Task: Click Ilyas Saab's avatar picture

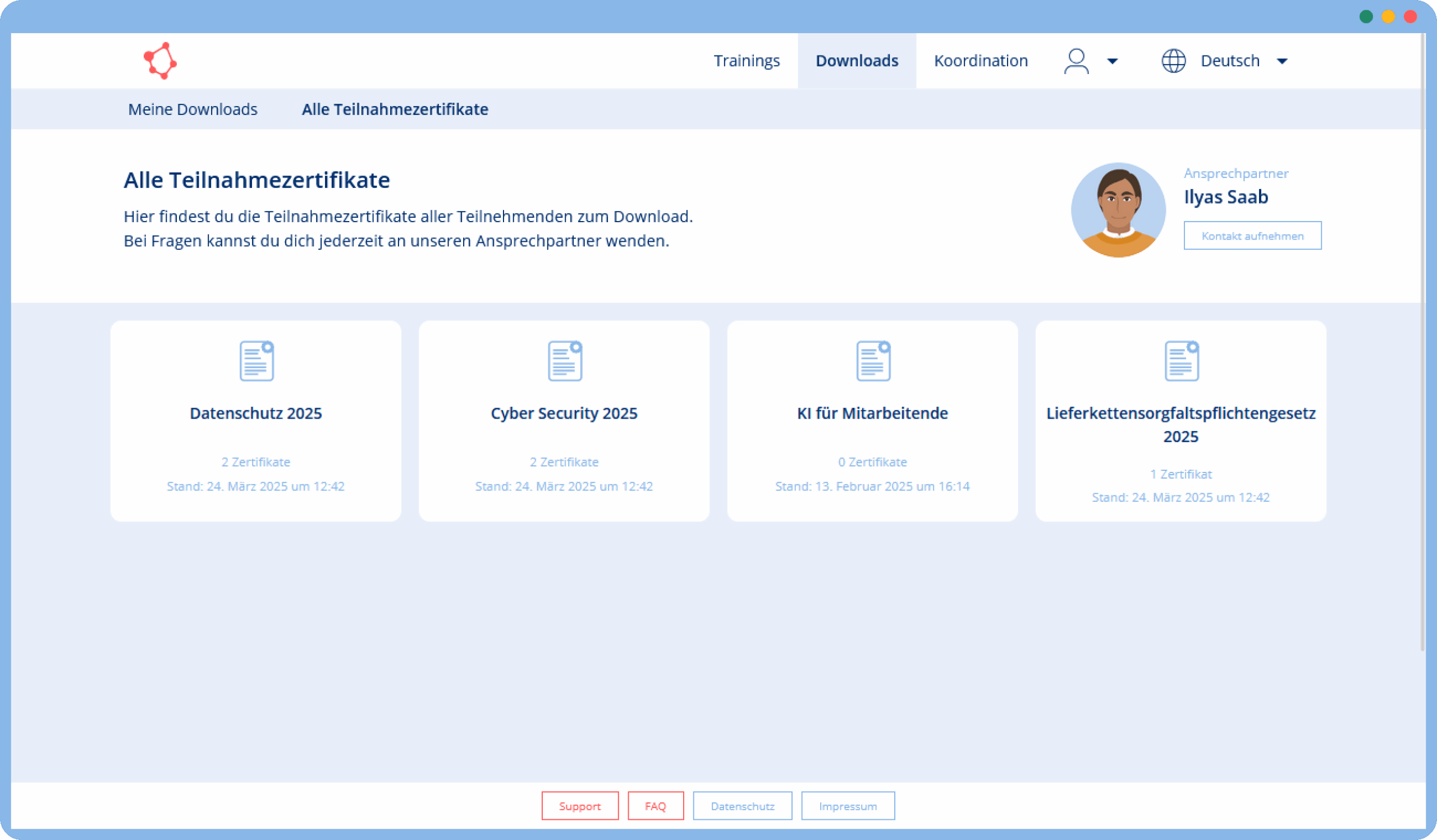Action: pos(1118,210)
